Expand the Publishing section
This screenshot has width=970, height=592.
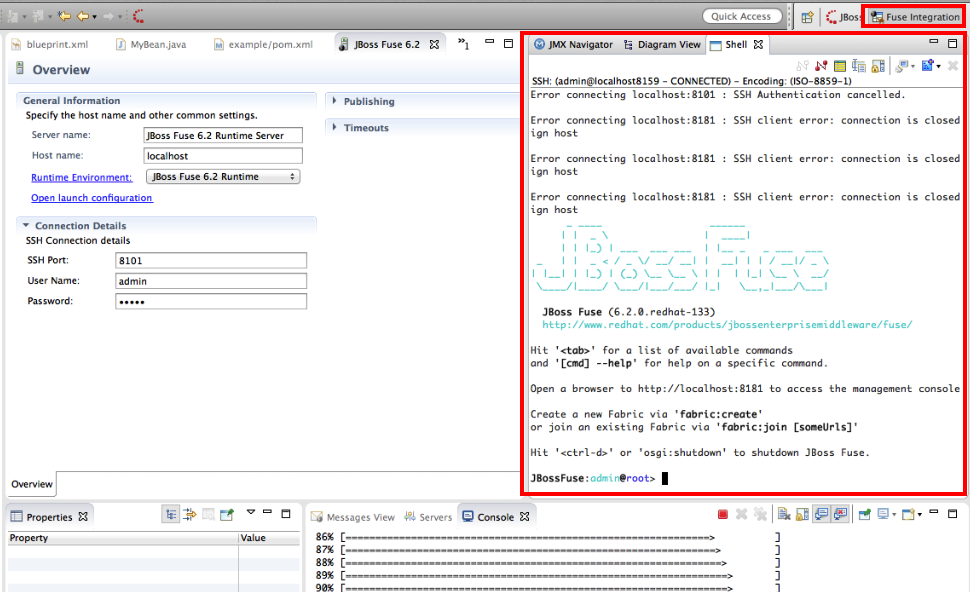(335, 101)
